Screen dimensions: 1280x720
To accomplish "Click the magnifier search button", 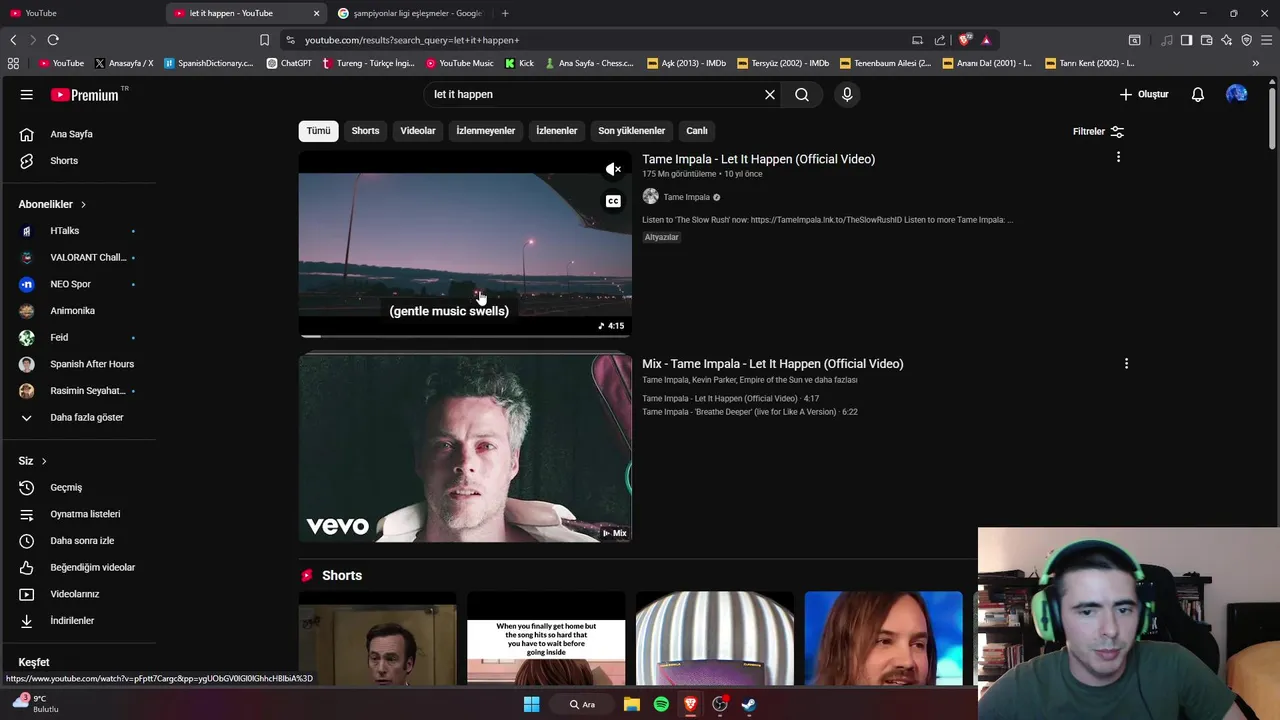I will pos(802,94).
